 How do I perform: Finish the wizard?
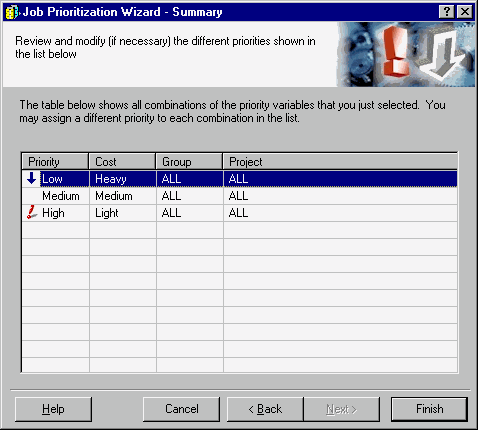[x=429, y=409]
